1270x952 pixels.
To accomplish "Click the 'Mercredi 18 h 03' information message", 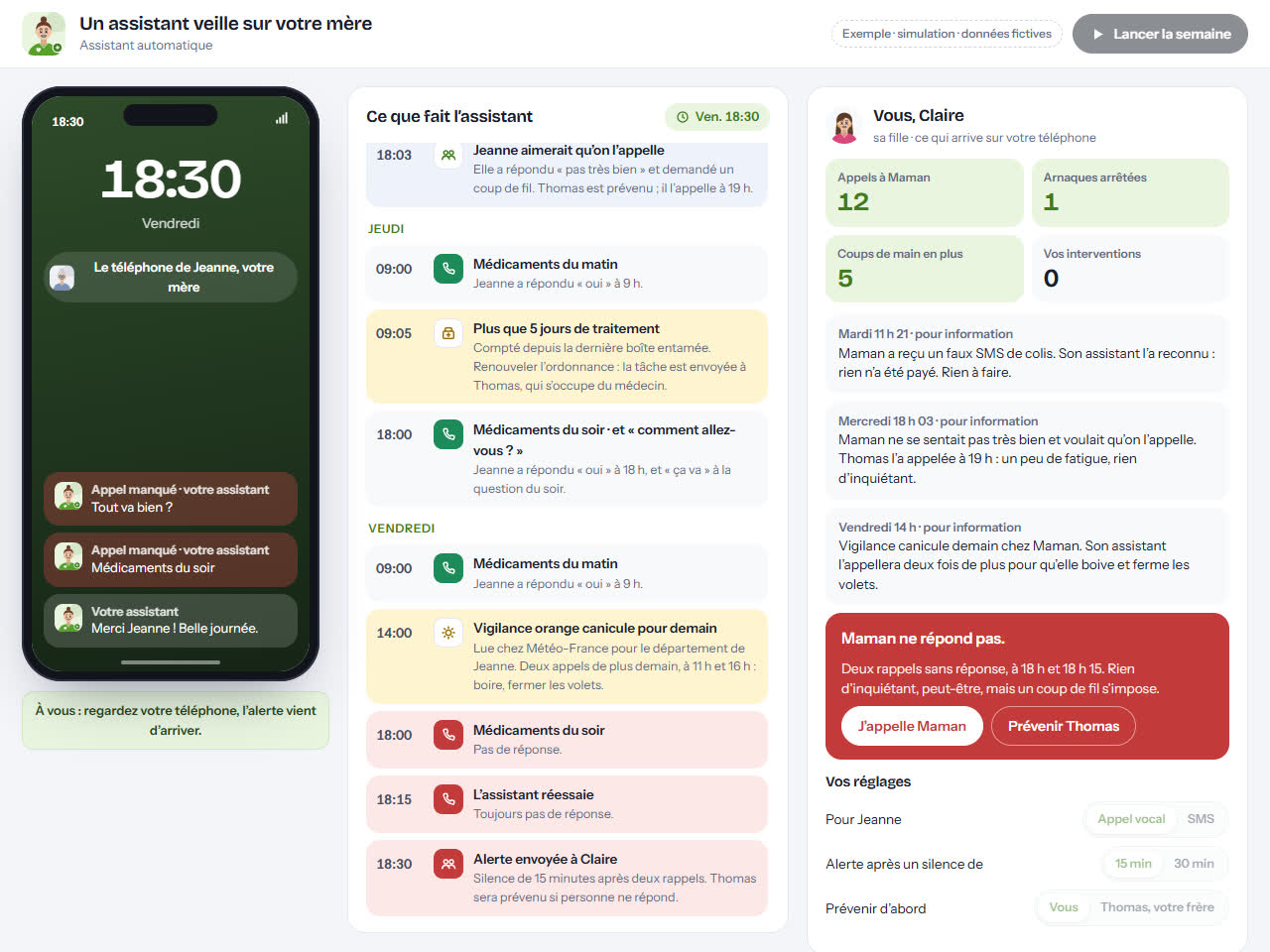I will click(x=1027, y=450).
